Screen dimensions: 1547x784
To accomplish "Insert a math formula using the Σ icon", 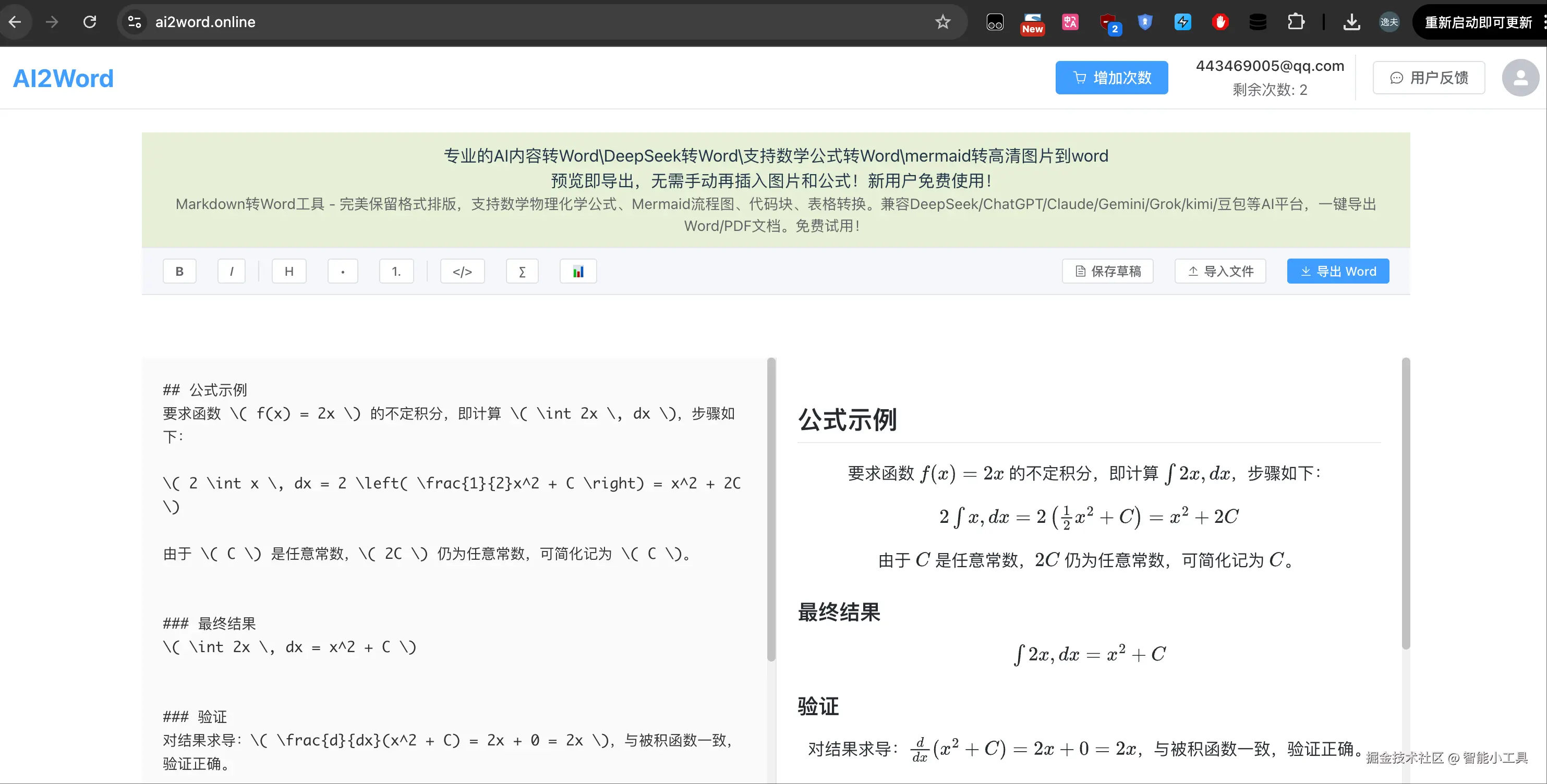I will [521, 271].
